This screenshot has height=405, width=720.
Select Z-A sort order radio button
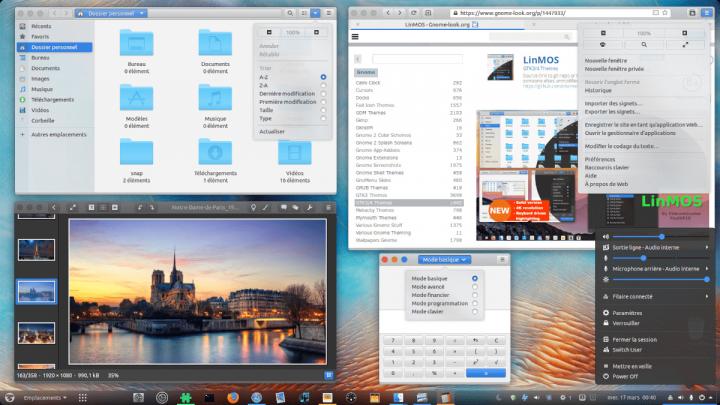pos(323,85)
